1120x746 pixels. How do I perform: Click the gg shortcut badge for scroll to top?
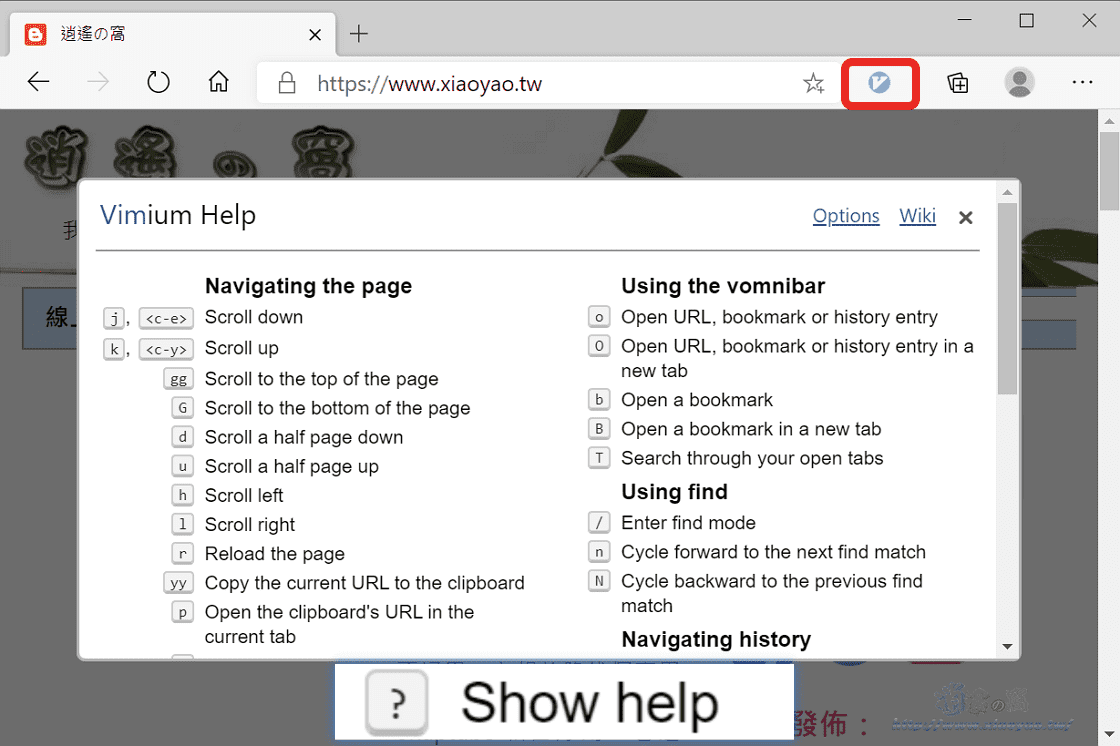[178, 379]
